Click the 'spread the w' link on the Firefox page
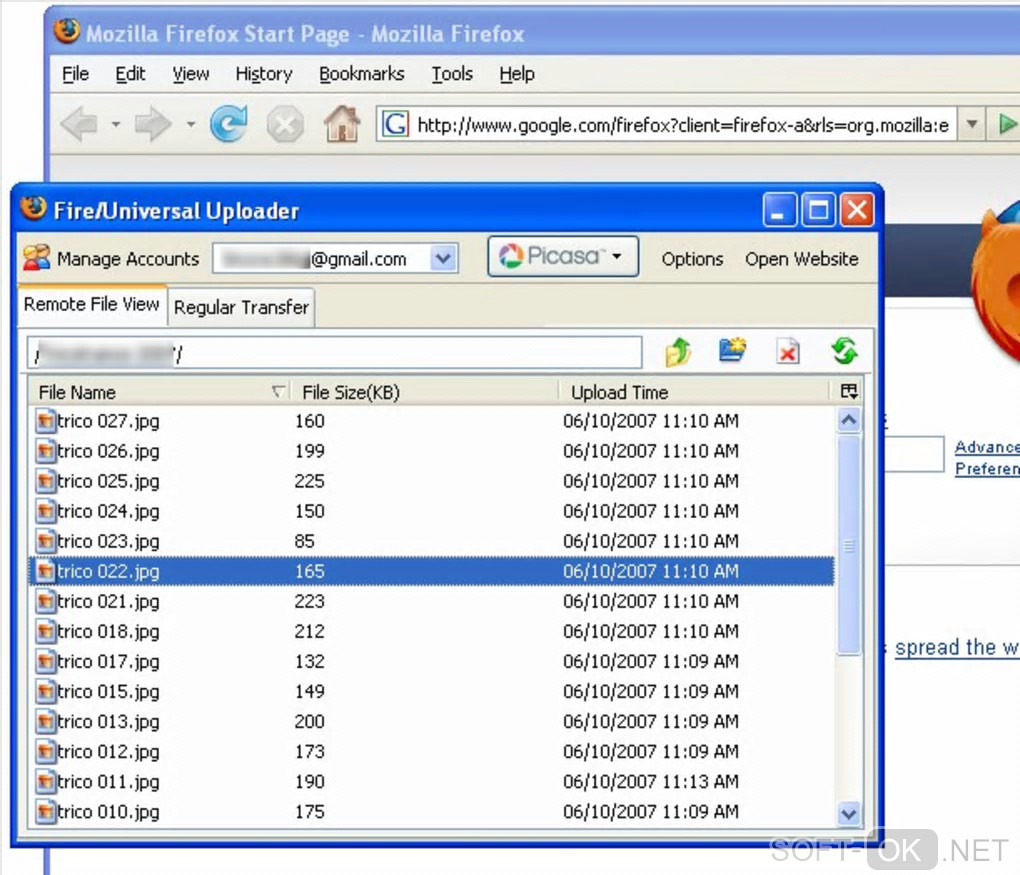Image resolution: width=1020 pixels, height=875 pixels. (957, 647)
